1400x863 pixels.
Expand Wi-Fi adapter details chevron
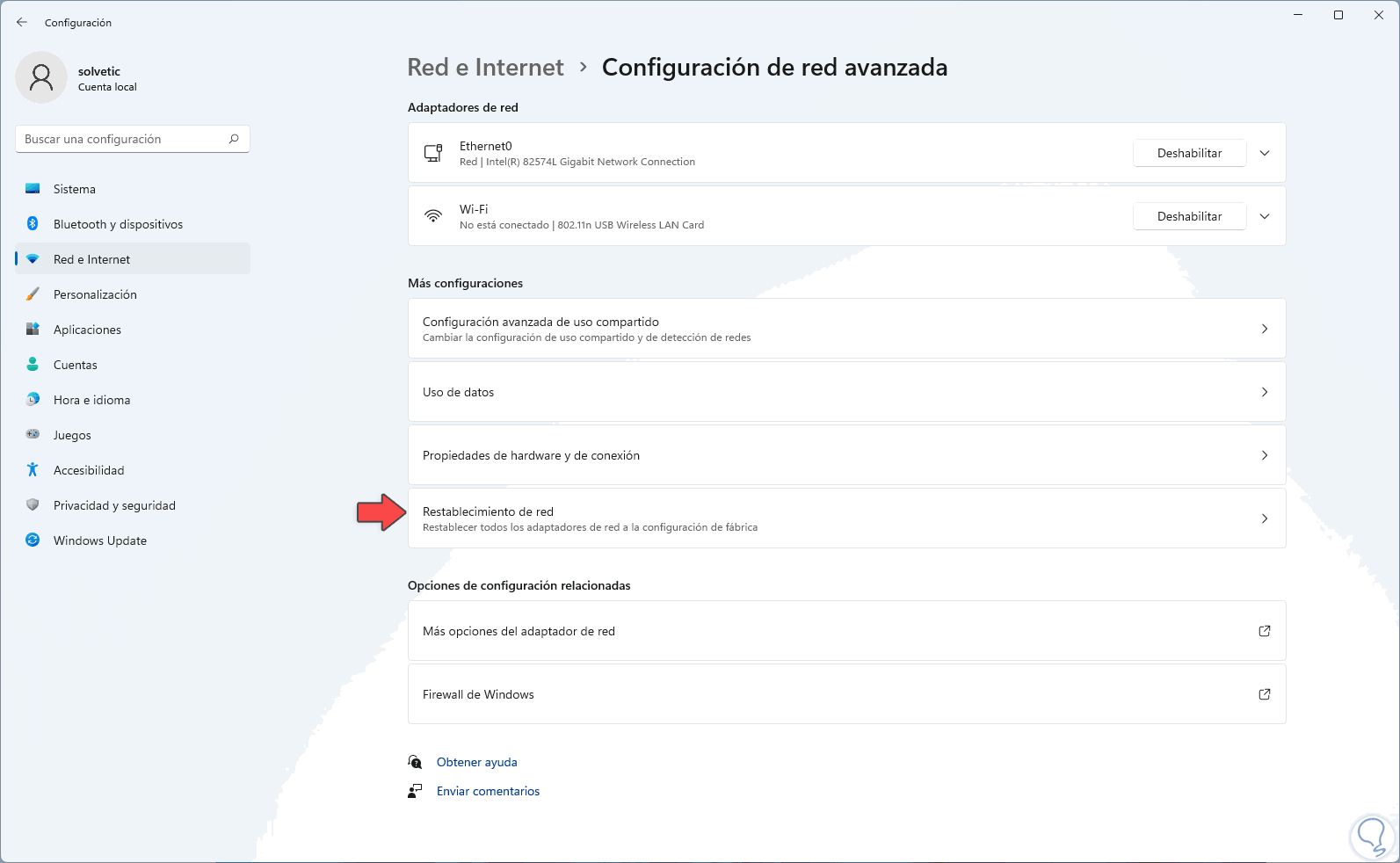click(1265, 216)
